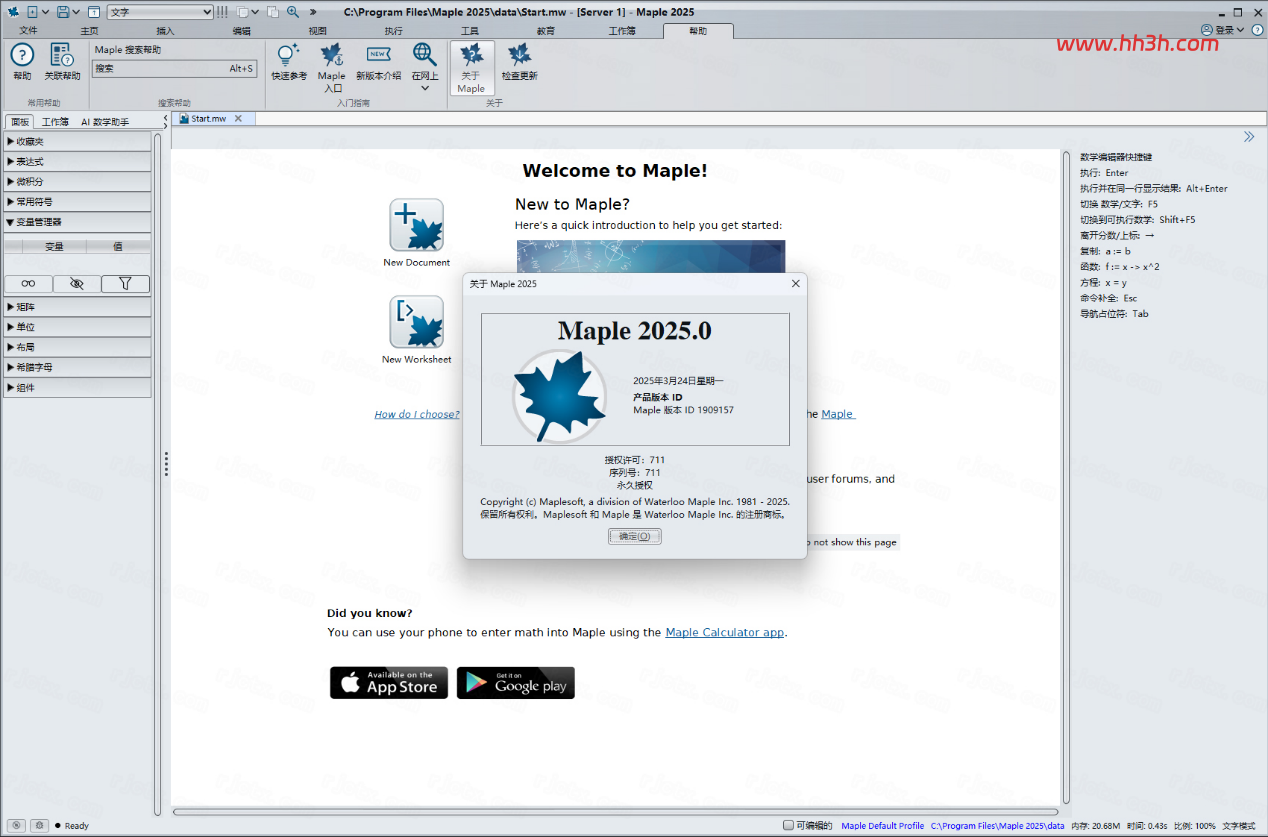Open the New Worksheet tile

click(x=416, y=322)
